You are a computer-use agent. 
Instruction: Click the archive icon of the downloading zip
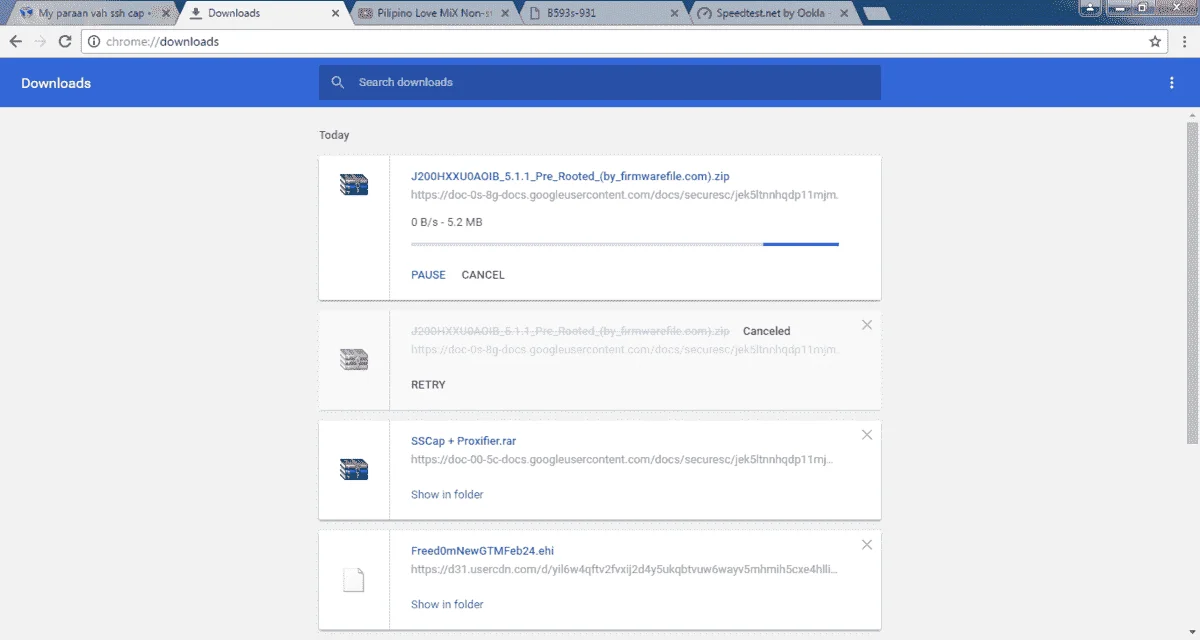pyautogui.click(x=354, y=184)
